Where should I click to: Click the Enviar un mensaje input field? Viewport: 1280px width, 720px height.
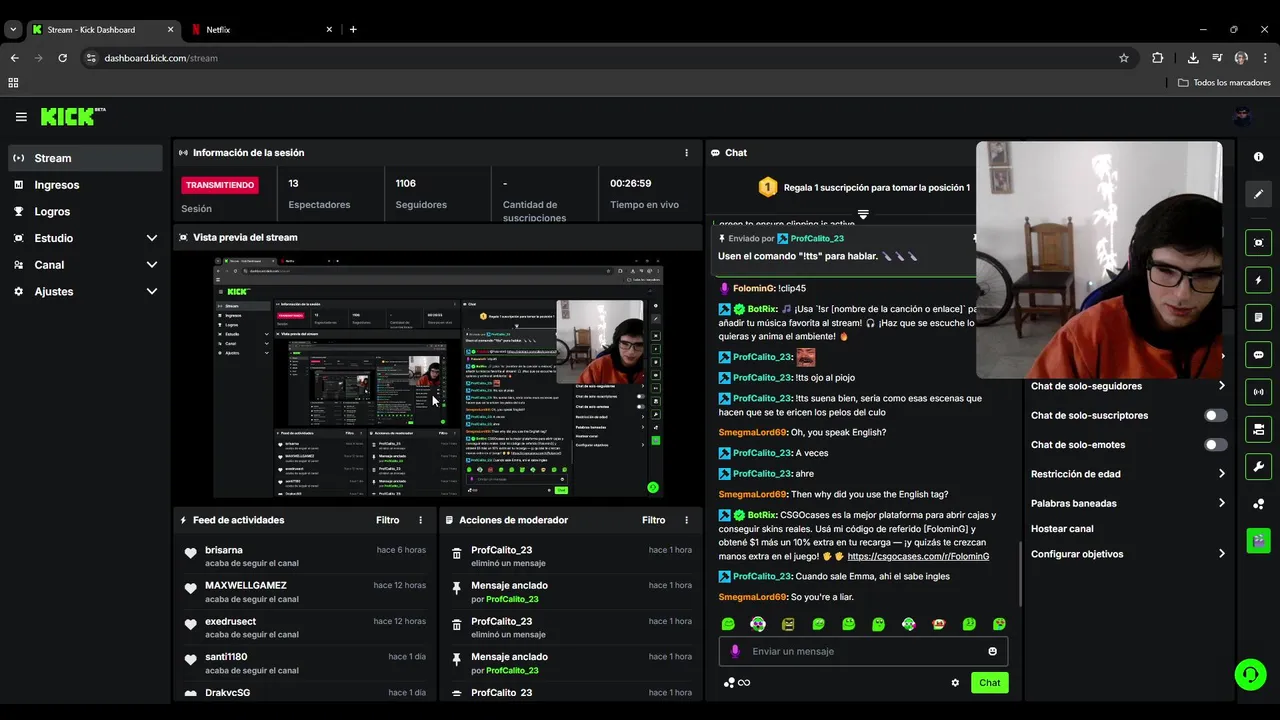click(x=863, y=651)
